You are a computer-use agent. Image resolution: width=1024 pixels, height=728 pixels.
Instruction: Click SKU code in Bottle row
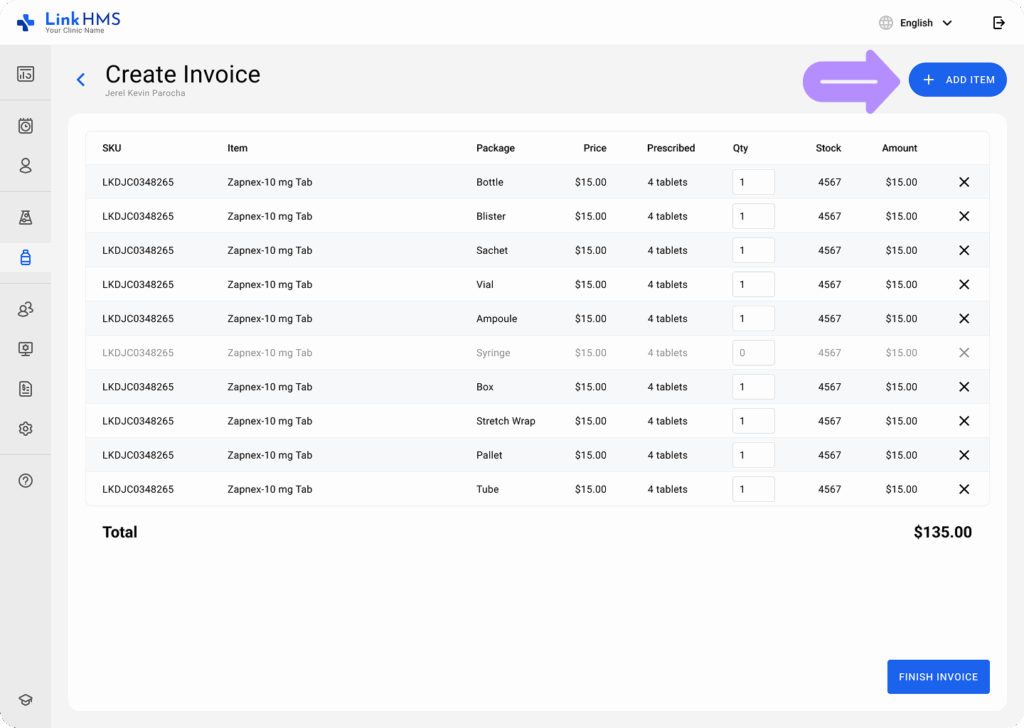pyautogui.click(x=138, y=182)
